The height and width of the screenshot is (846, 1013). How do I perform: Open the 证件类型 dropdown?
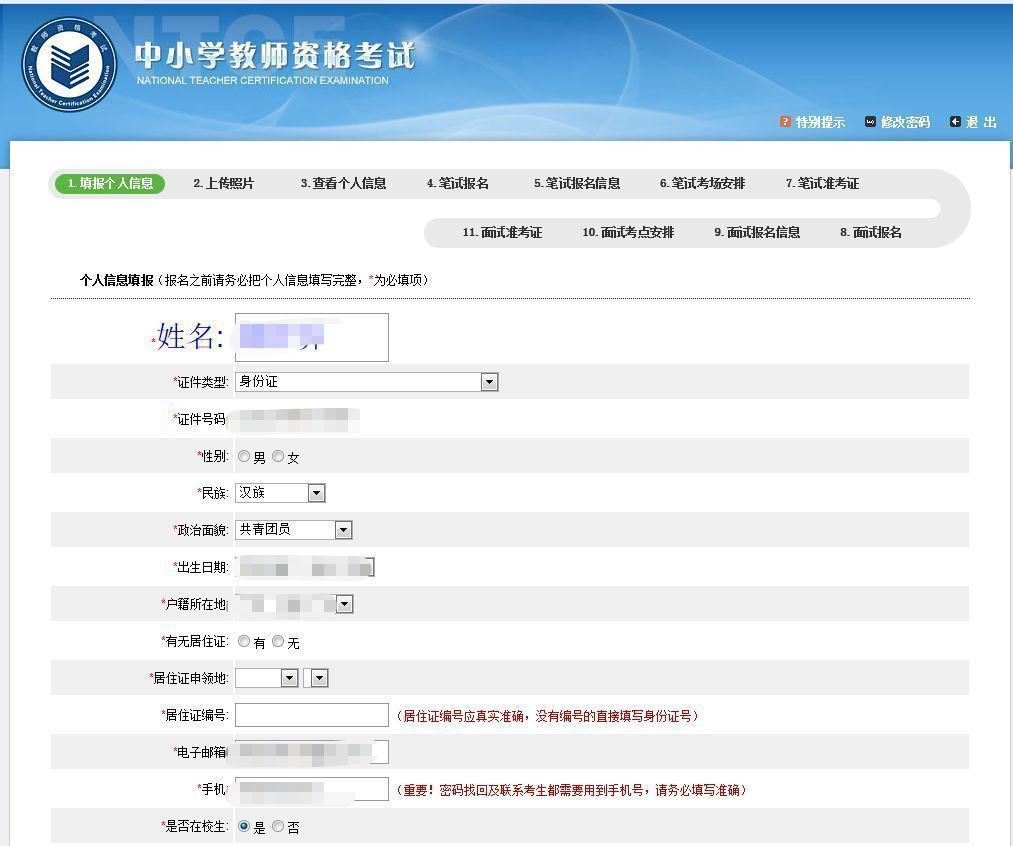489,382
